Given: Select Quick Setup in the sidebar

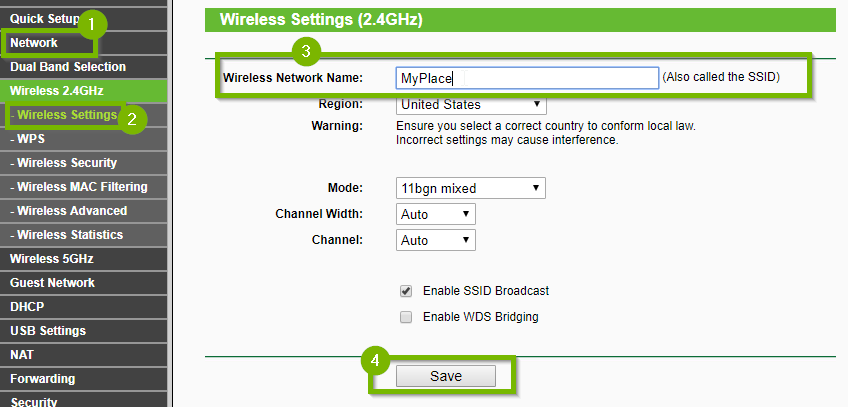Looking at the screenshot, I should (84, 18).
